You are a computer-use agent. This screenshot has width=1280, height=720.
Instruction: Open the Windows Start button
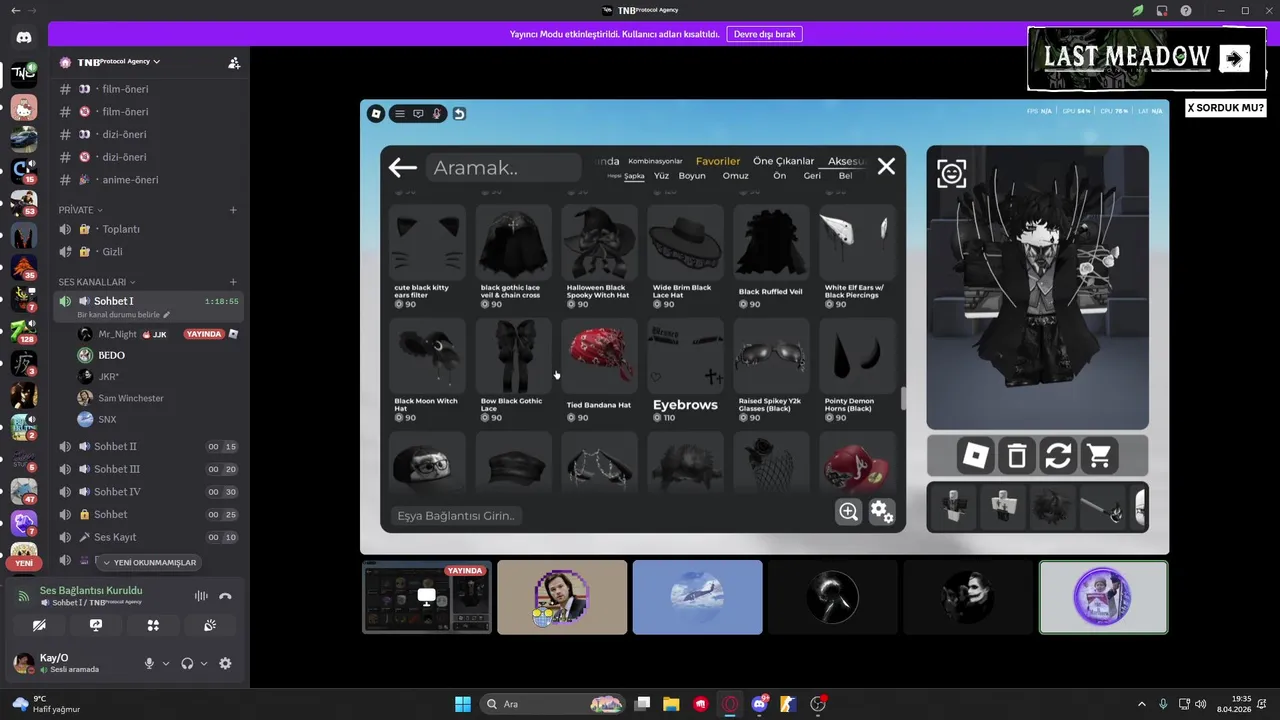tap(463, 704)
